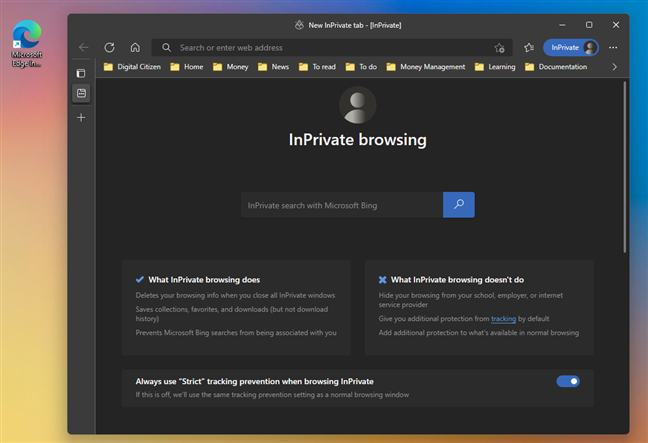Click the browser Back arrow button
The image size is (648, 443).
pos(83,48)
